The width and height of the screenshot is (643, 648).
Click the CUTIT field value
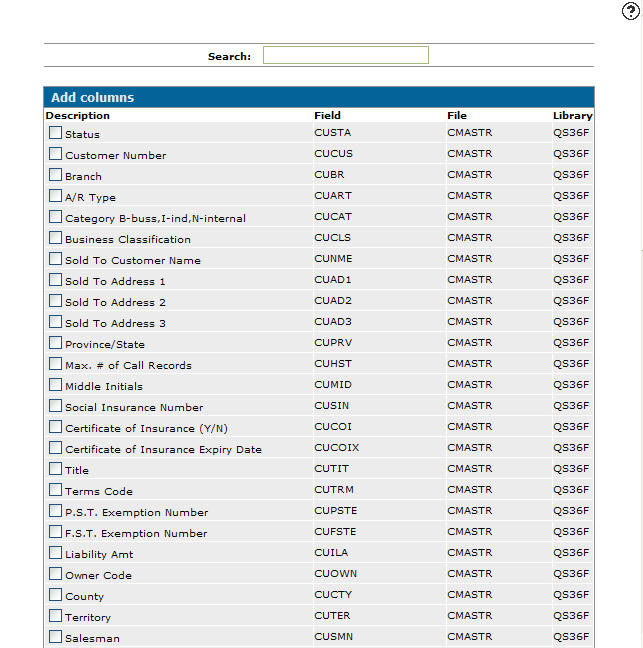[331, 469]
